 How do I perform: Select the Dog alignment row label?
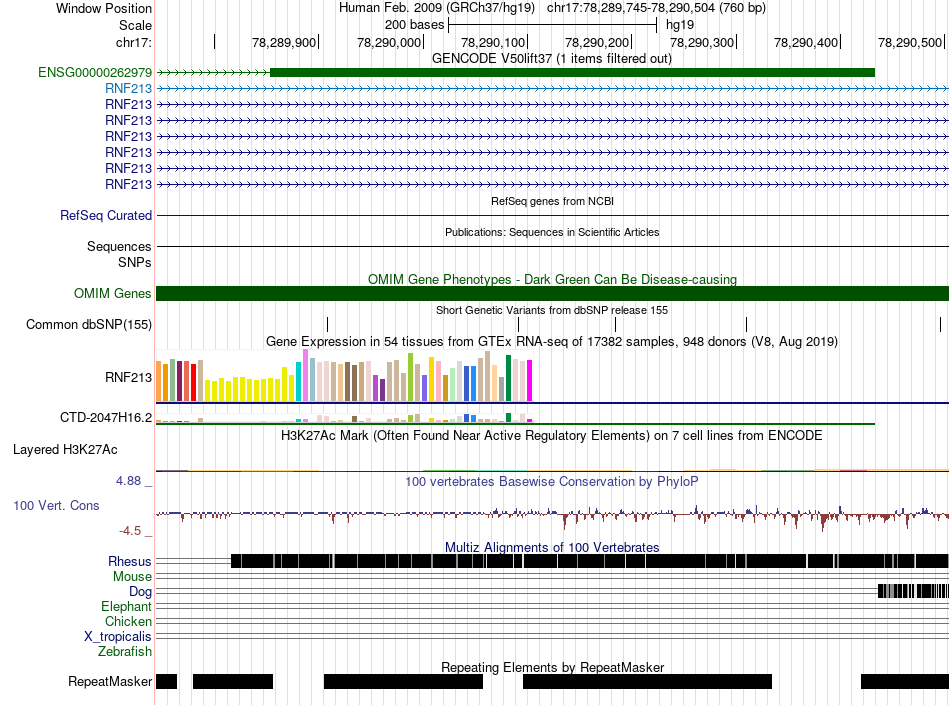140,592
